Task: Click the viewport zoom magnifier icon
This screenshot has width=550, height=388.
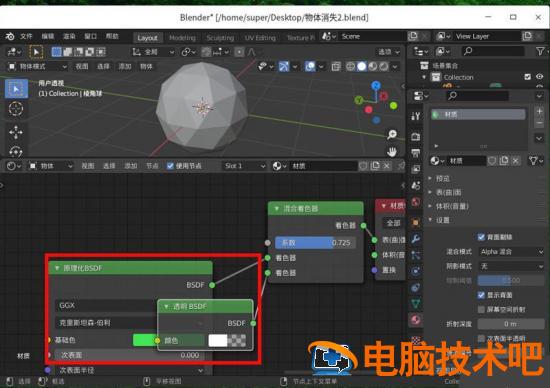Action: click(x=392, y=134)
